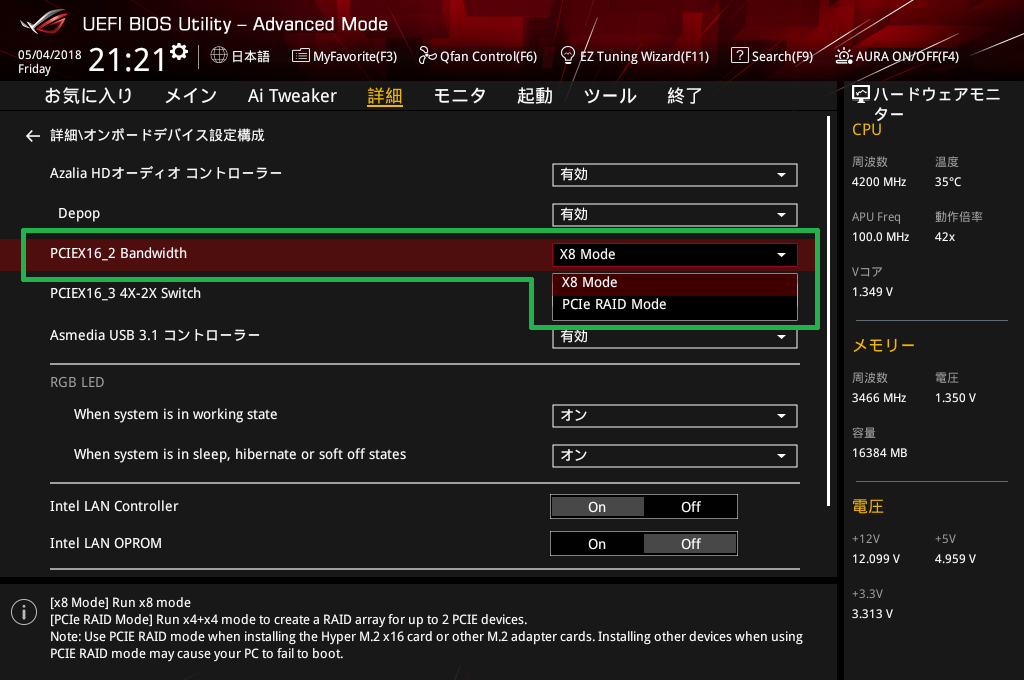Set Intel LAN Controller to On
The height and width of the screenshot is (680, 1024).
tap(597, 507)
